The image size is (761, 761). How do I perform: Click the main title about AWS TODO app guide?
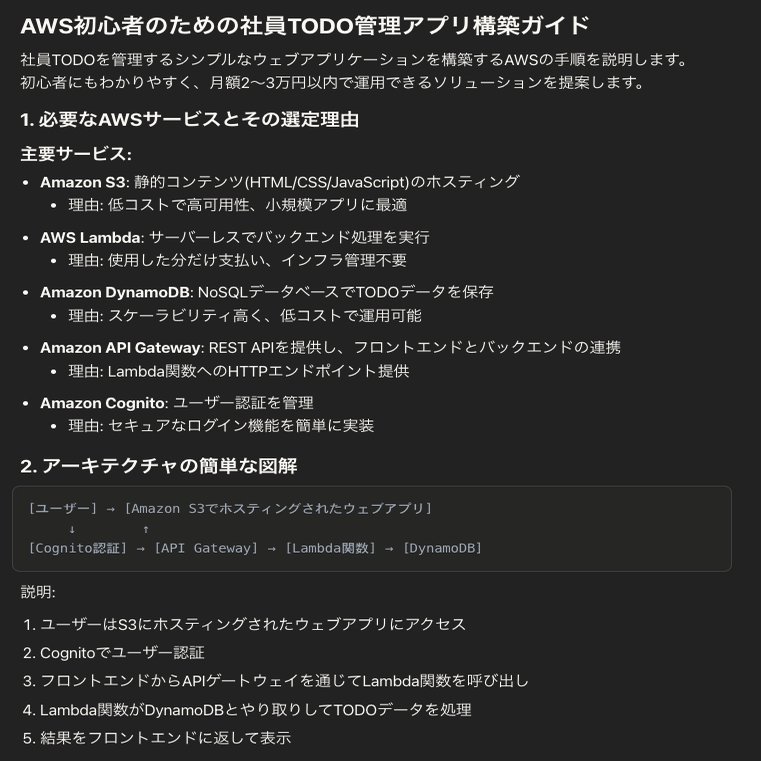pos(305,26)
